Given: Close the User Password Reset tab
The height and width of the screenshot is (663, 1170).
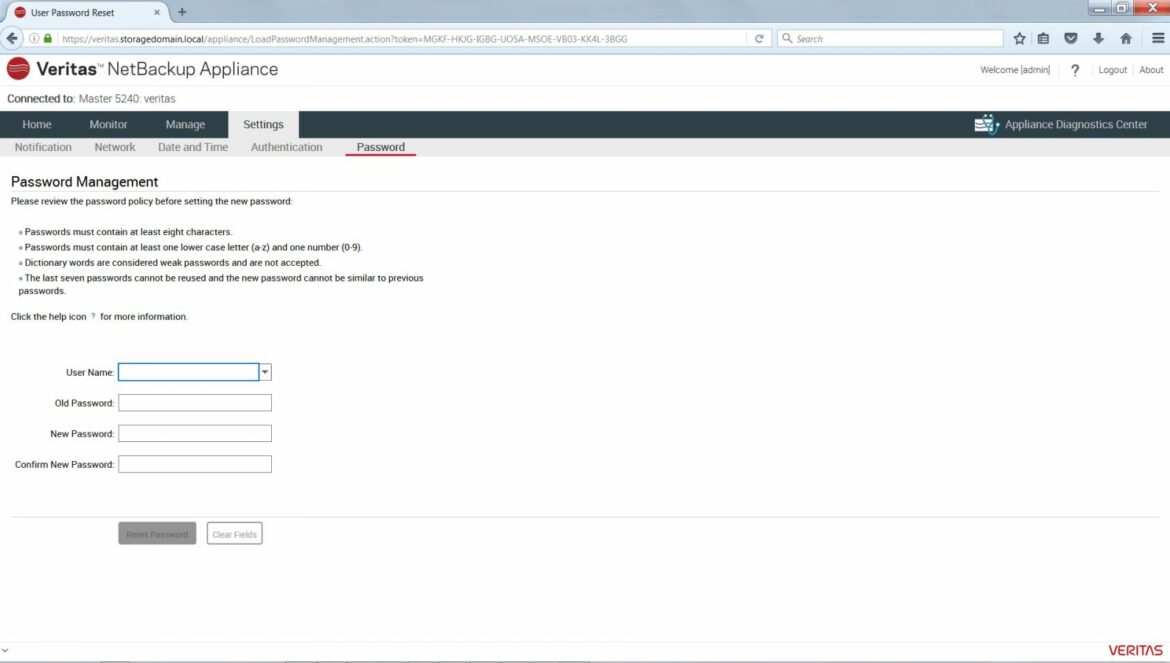Looking at the screenshot, I should click(157, 13).
